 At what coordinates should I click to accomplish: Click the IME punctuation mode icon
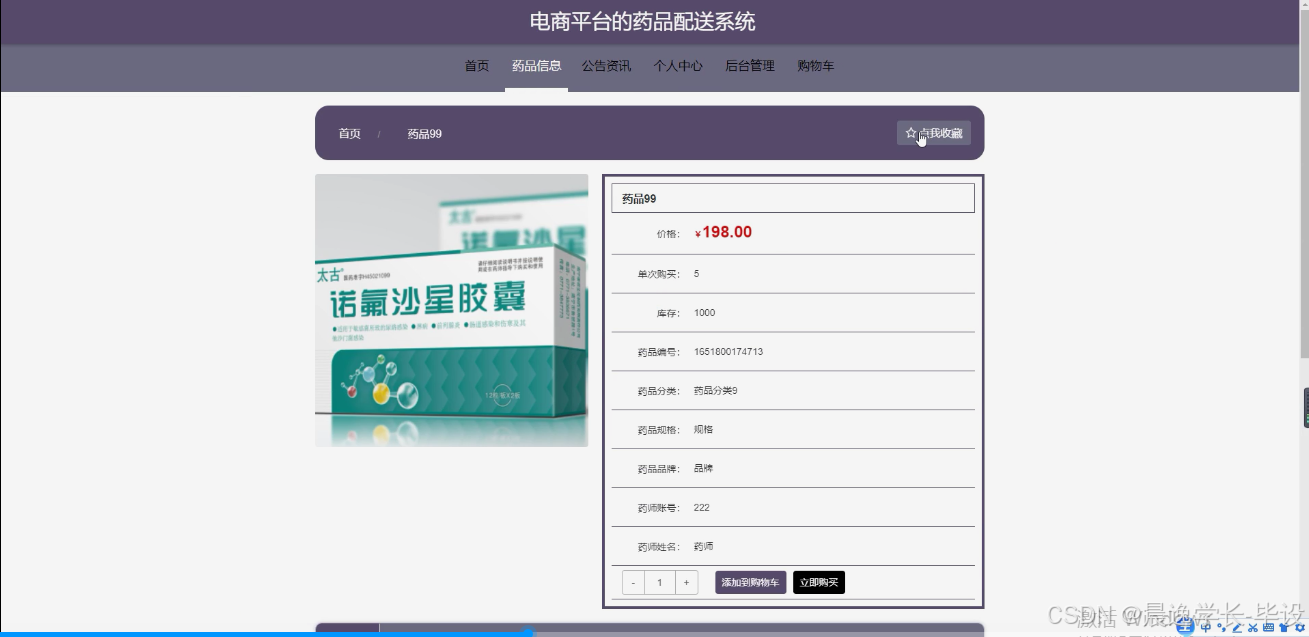(1222, 627)
